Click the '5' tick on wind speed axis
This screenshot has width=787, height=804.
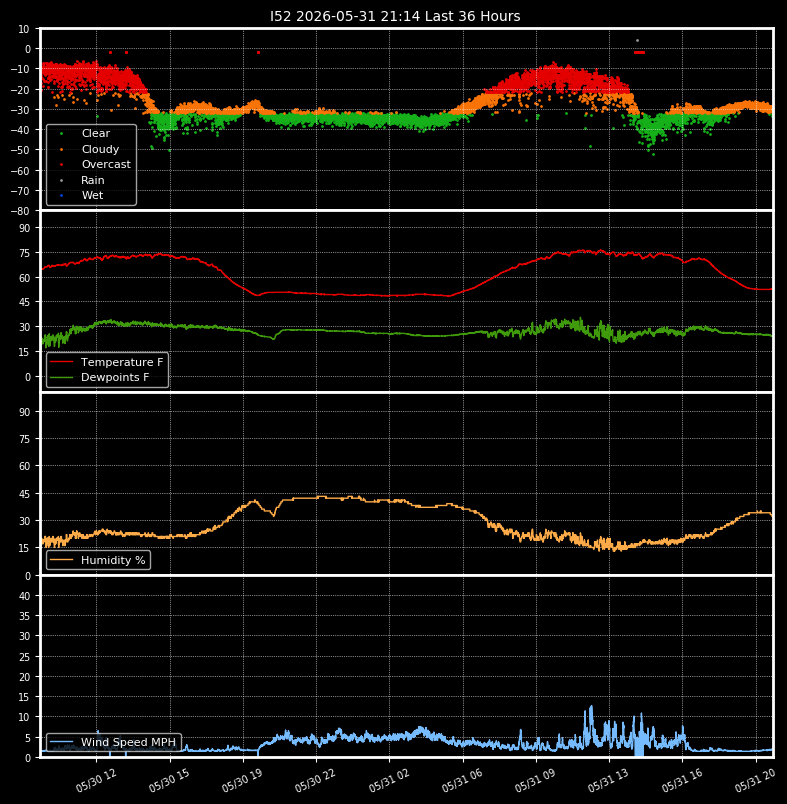pos(28,738)
